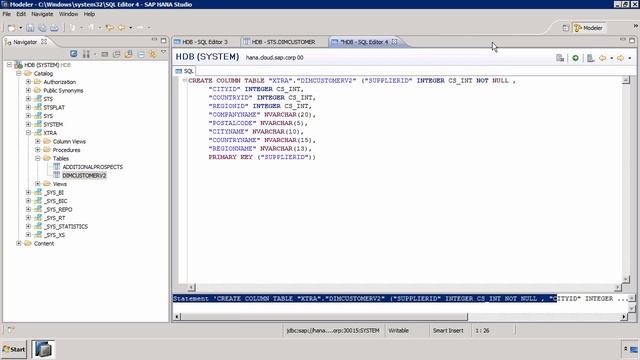Click the blue document icon after Execute
This screenshot has height=360, width=640.
pyautogui.click(x=590, y=58)
